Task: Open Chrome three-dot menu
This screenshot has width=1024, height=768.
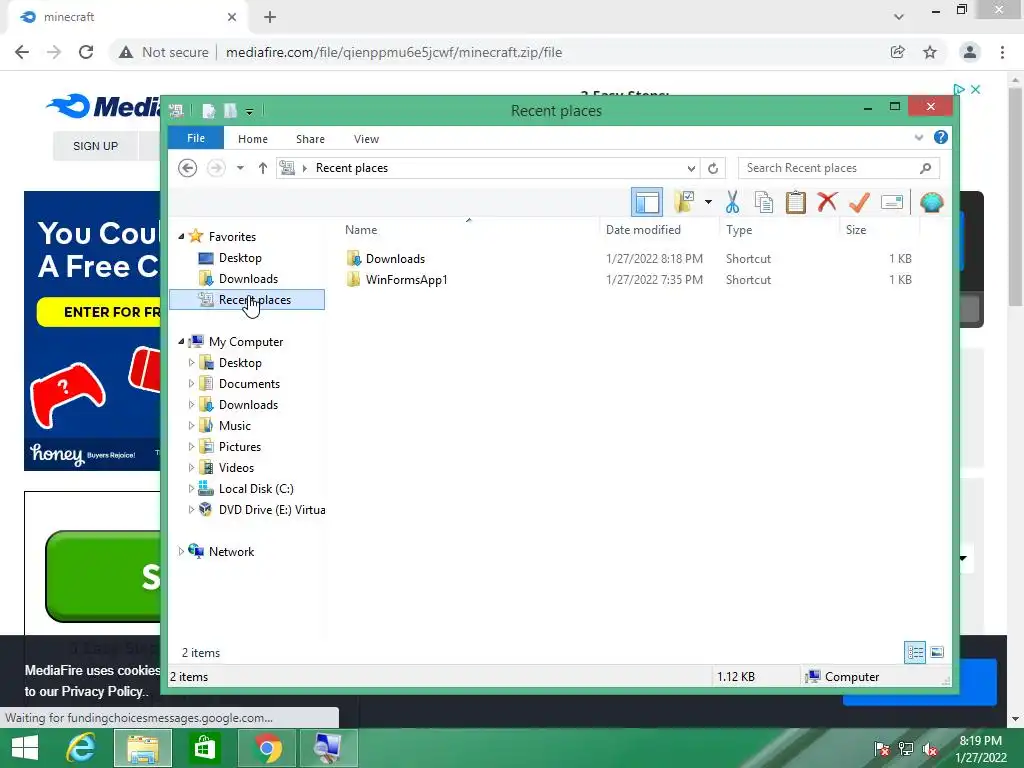Action: (1002, 52)
